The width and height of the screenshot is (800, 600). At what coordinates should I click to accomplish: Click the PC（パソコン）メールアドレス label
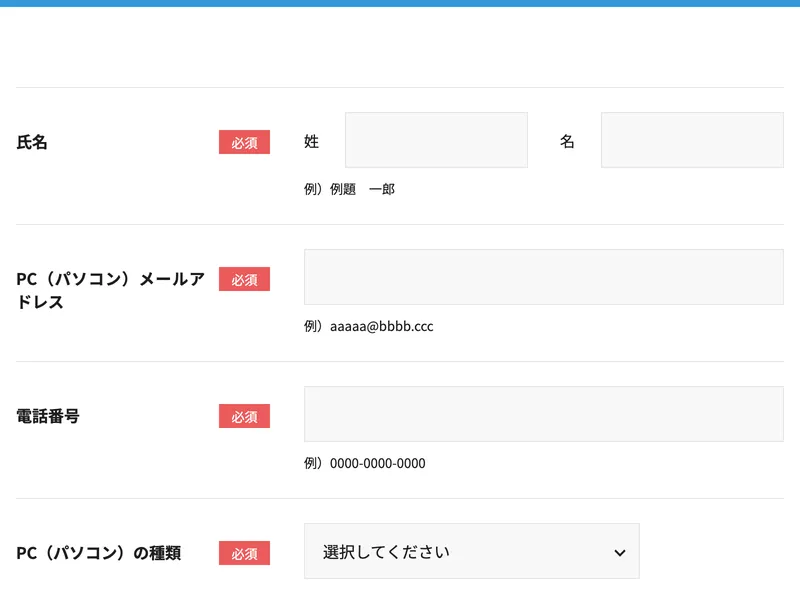pyautogui.click(x=110, y=290)
